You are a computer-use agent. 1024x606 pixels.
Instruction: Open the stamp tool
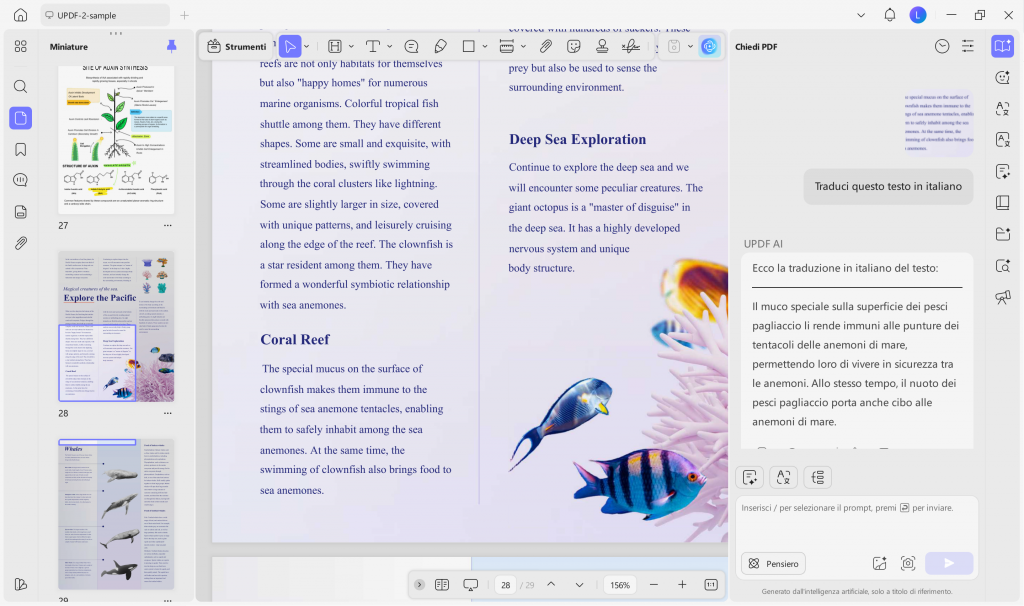602,46
